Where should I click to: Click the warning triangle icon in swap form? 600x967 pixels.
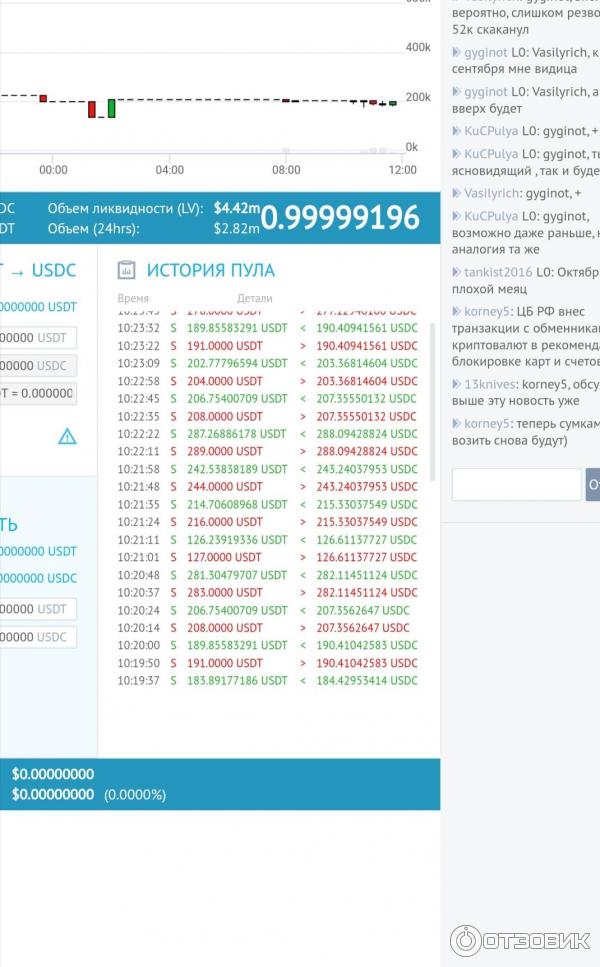67,436
